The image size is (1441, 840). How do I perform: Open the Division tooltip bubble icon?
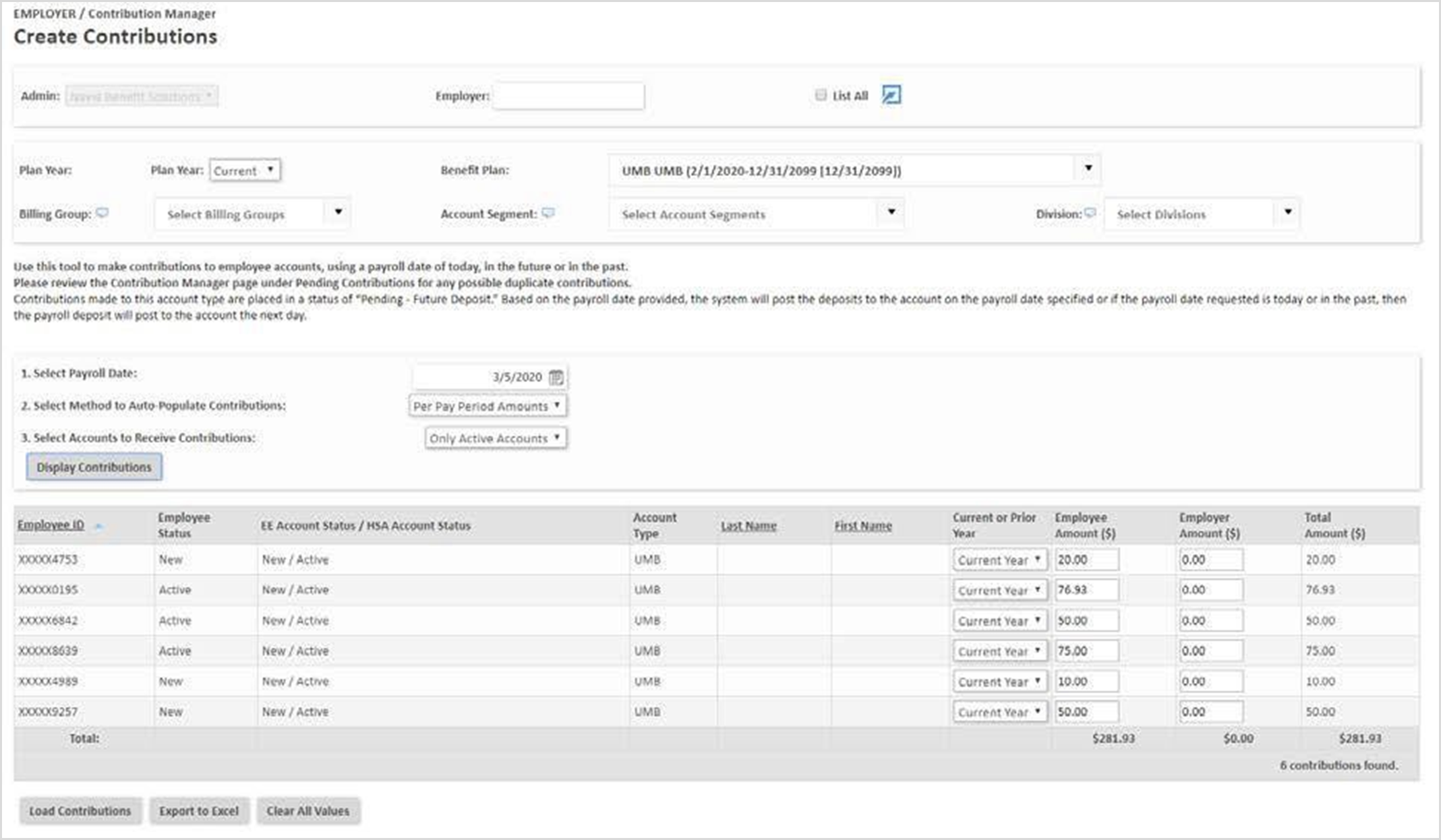[1090, 214]
